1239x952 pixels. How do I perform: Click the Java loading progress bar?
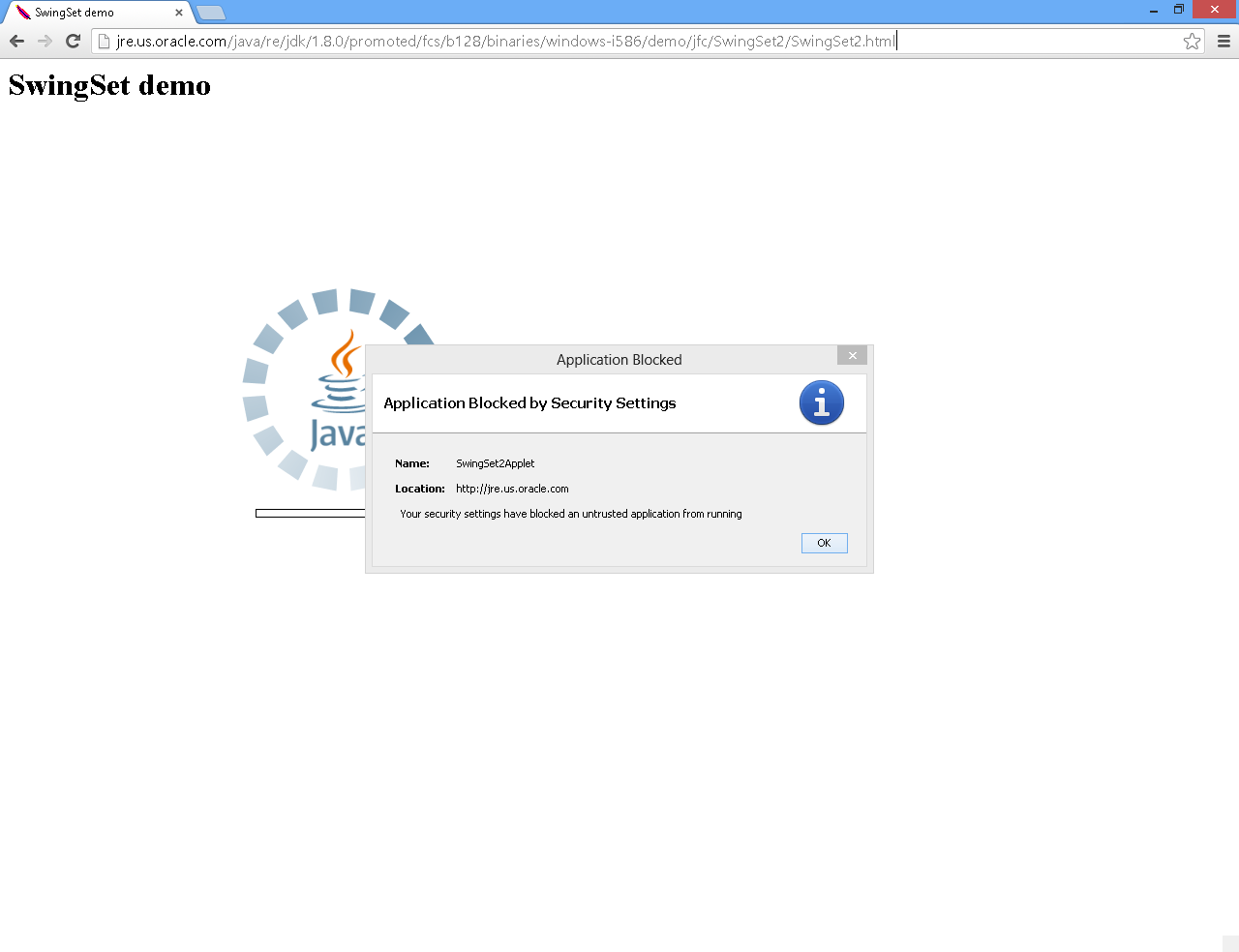coord(310,513)
